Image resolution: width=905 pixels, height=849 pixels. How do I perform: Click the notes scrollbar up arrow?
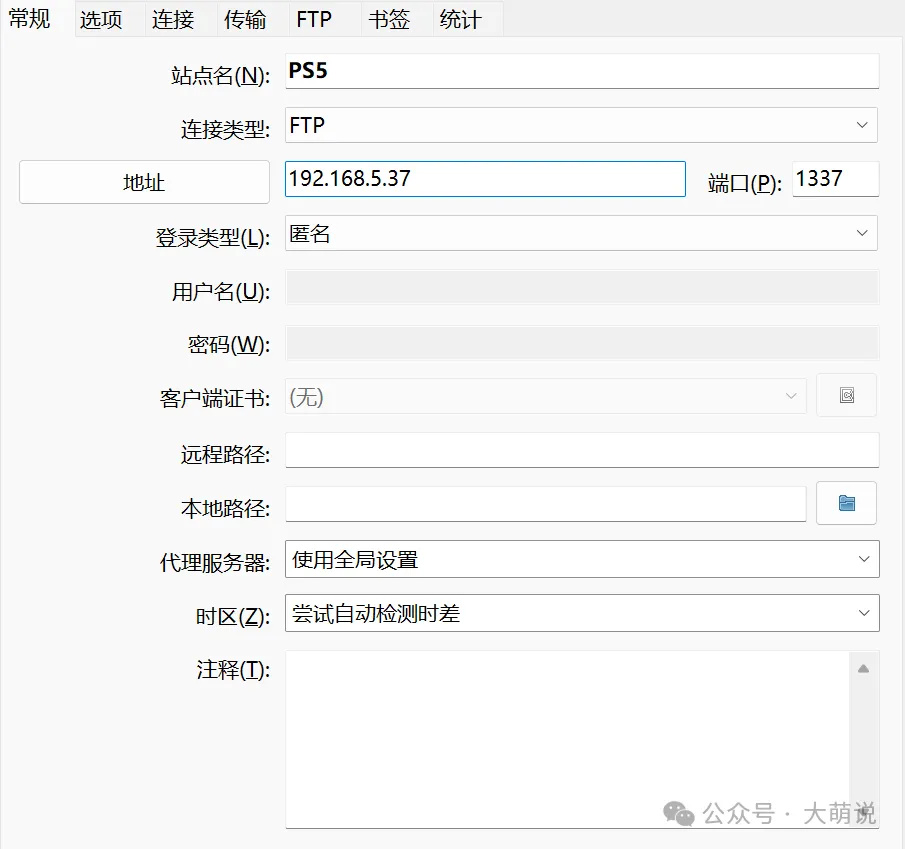pyautogui.click(x=863, y=668)
